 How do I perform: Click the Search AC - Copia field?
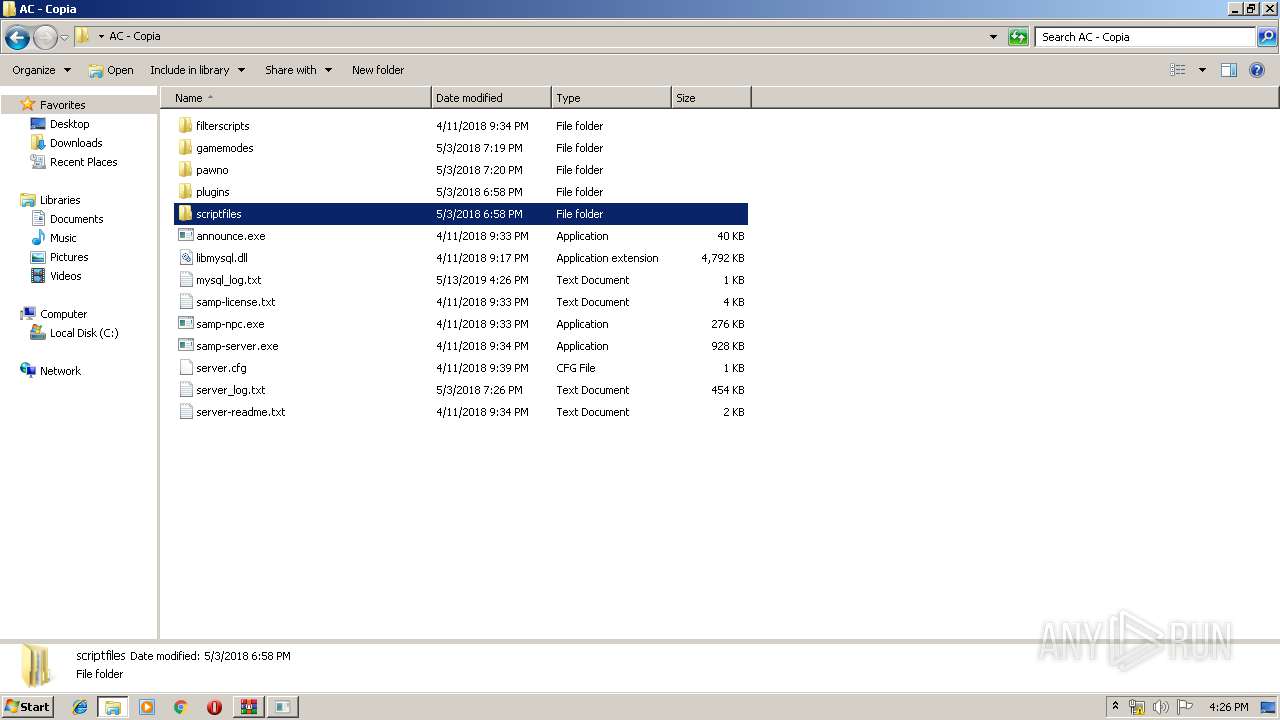coord(1144,37)
